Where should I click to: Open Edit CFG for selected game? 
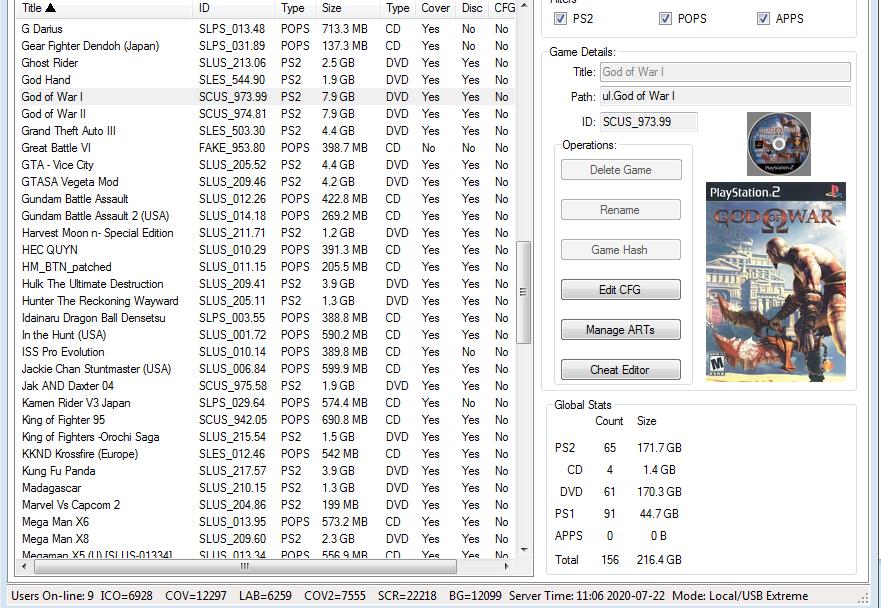pyautogui.click(x=621, y=289)
